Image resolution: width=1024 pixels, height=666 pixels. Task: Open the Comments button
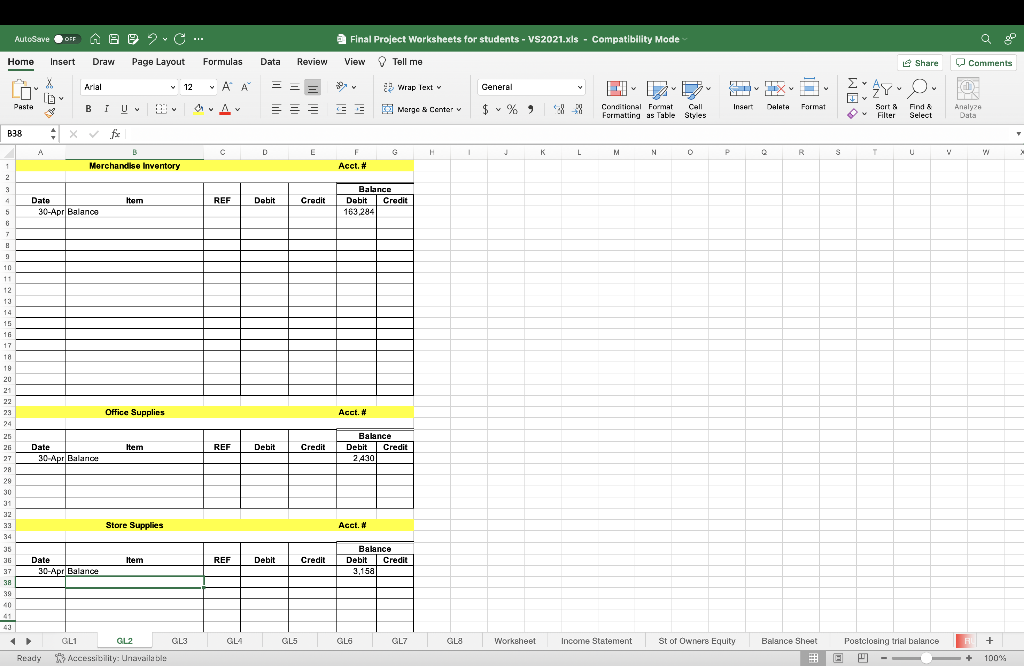[984, 63]
